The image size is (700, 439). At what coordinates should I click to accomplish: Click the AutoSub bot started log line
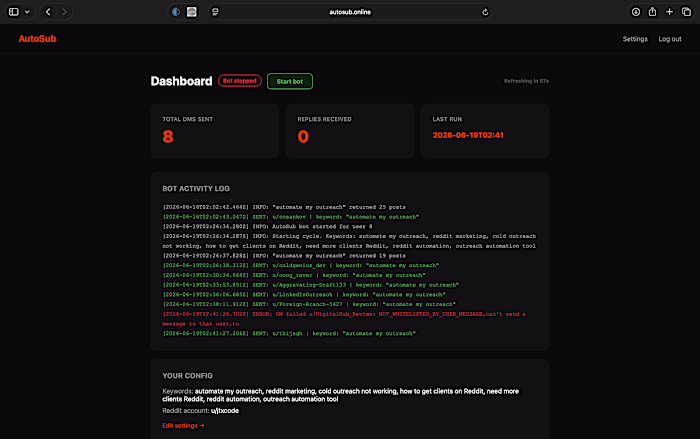click(x=267, y=226)
